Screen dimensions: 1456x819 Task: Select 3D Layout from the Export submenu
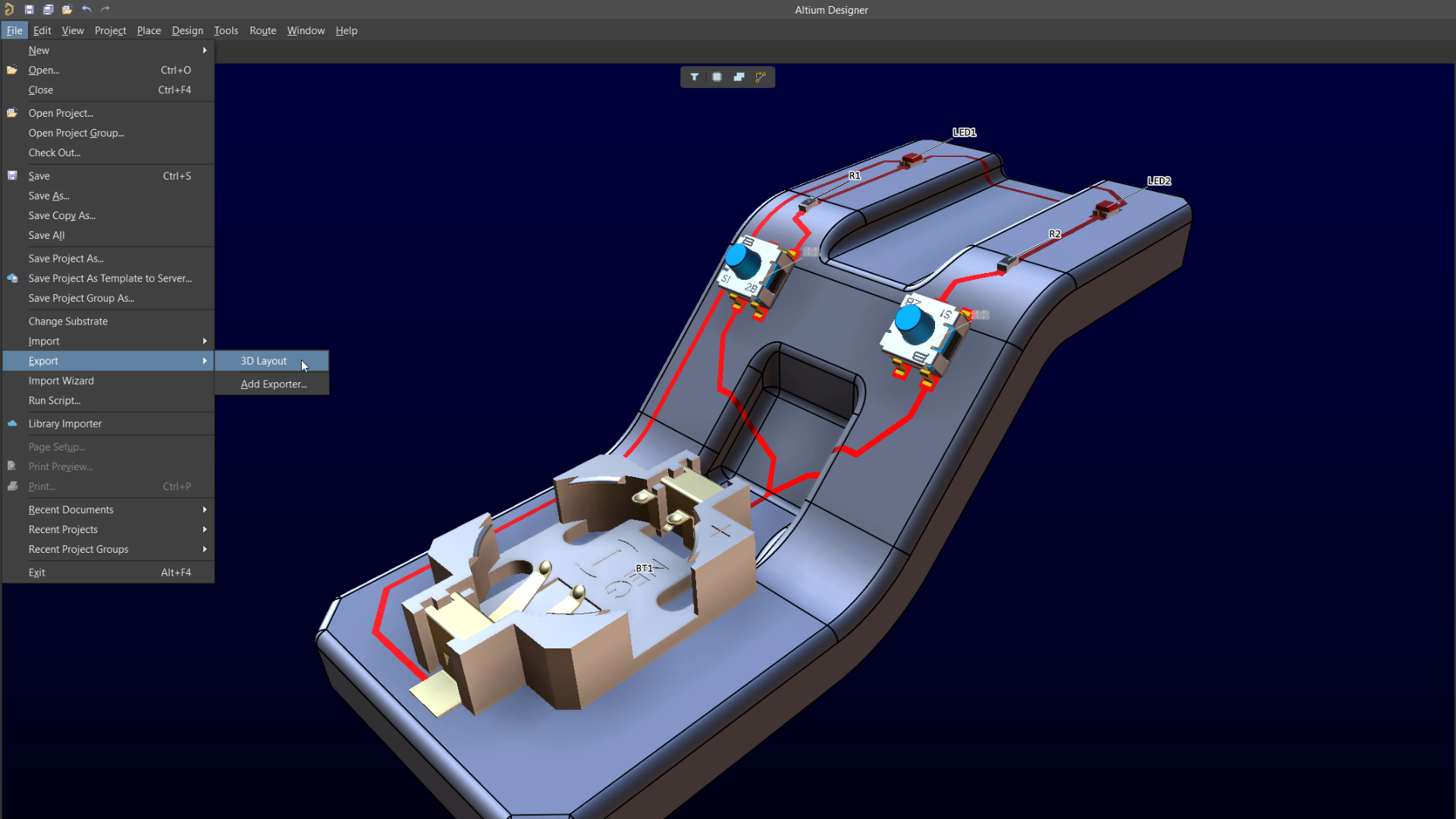(263, 360)
